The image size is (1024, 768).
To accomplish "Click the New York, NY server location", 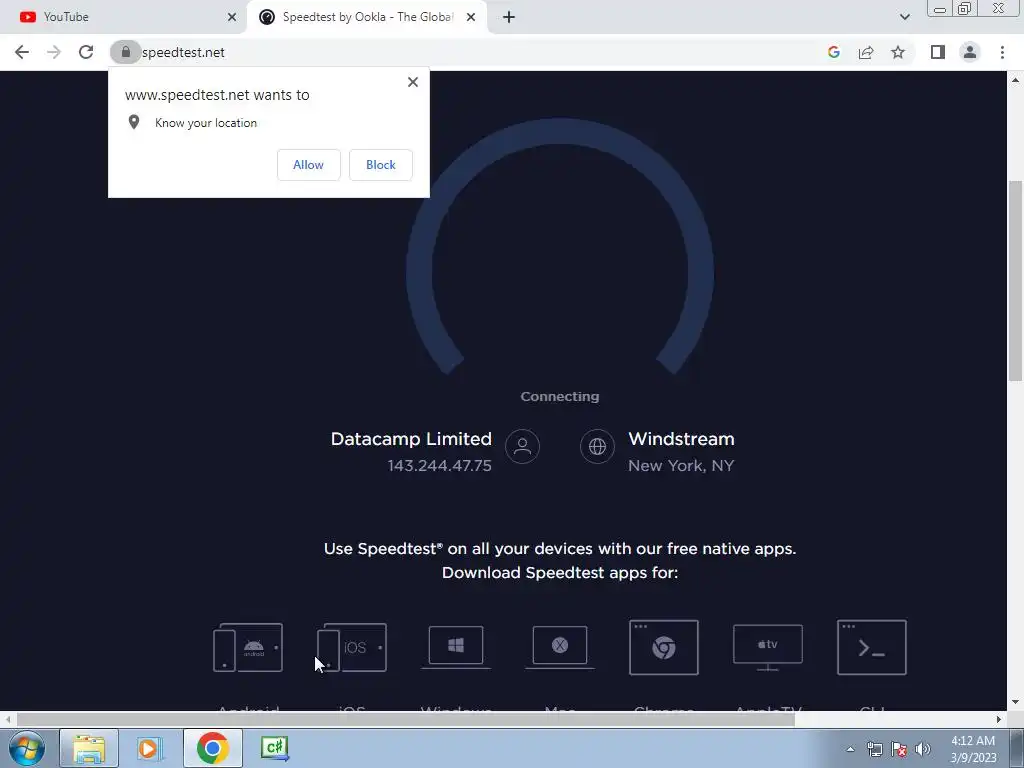I will [x=681, y=466].
